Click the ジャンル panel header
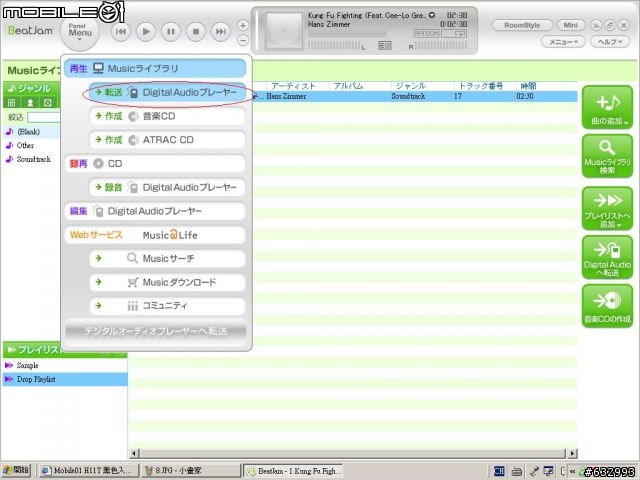The width and height of the screenshot is (640, 480). tap(31, 88)
